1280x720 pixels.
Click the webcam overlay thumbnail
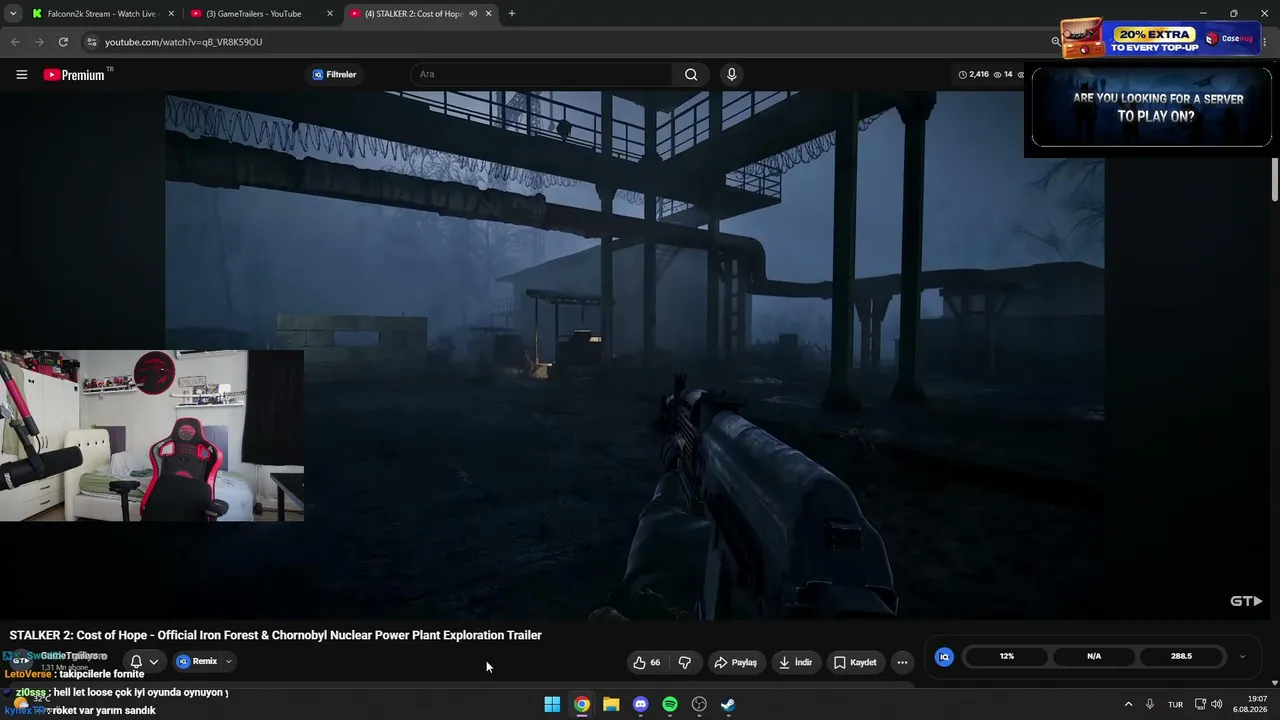click(x=152, y=436)
